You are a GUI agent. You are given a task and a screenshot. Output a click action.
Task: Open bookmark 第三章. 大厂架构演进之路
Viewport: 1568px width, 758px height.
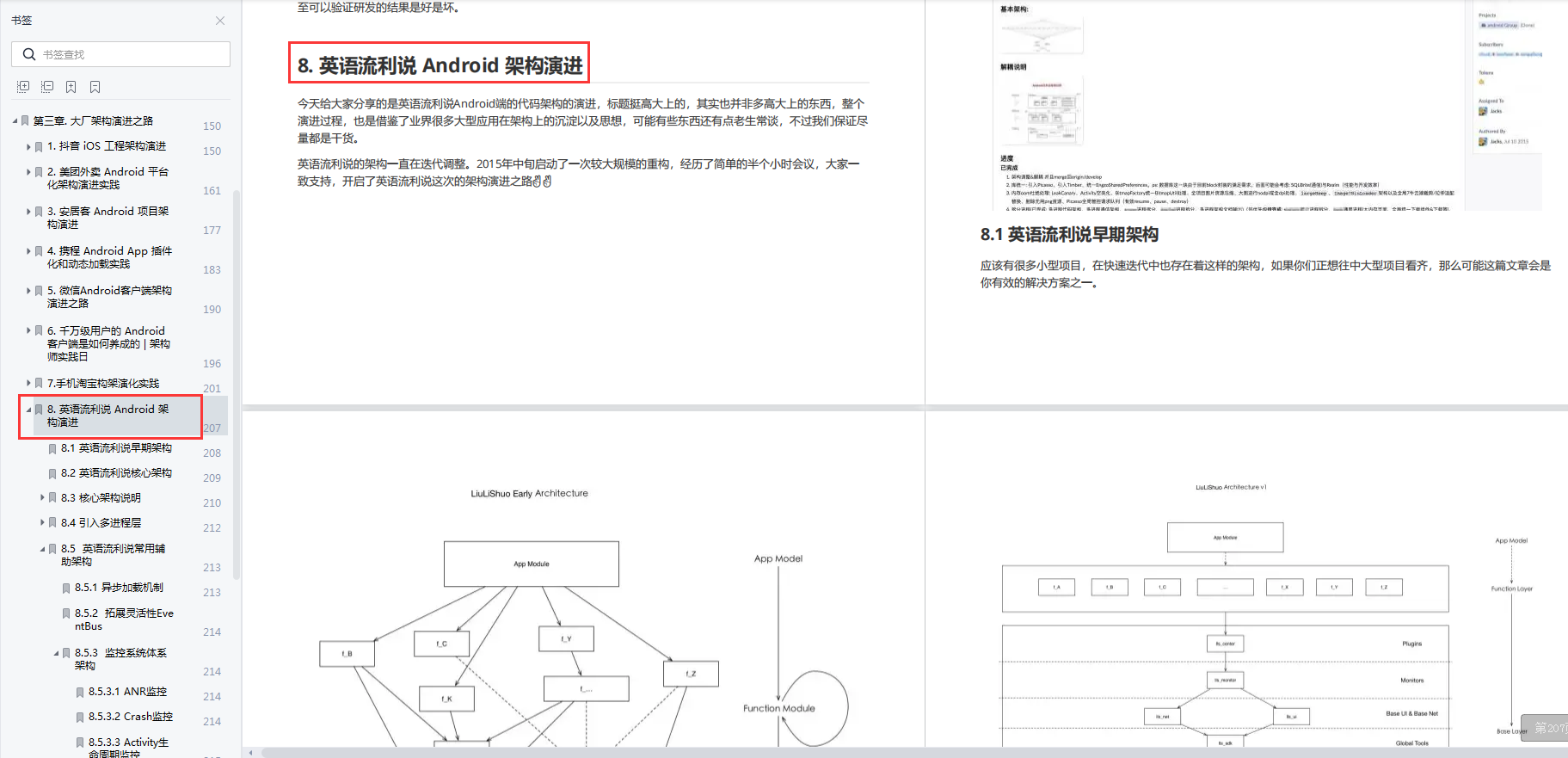tap(93, 120)
